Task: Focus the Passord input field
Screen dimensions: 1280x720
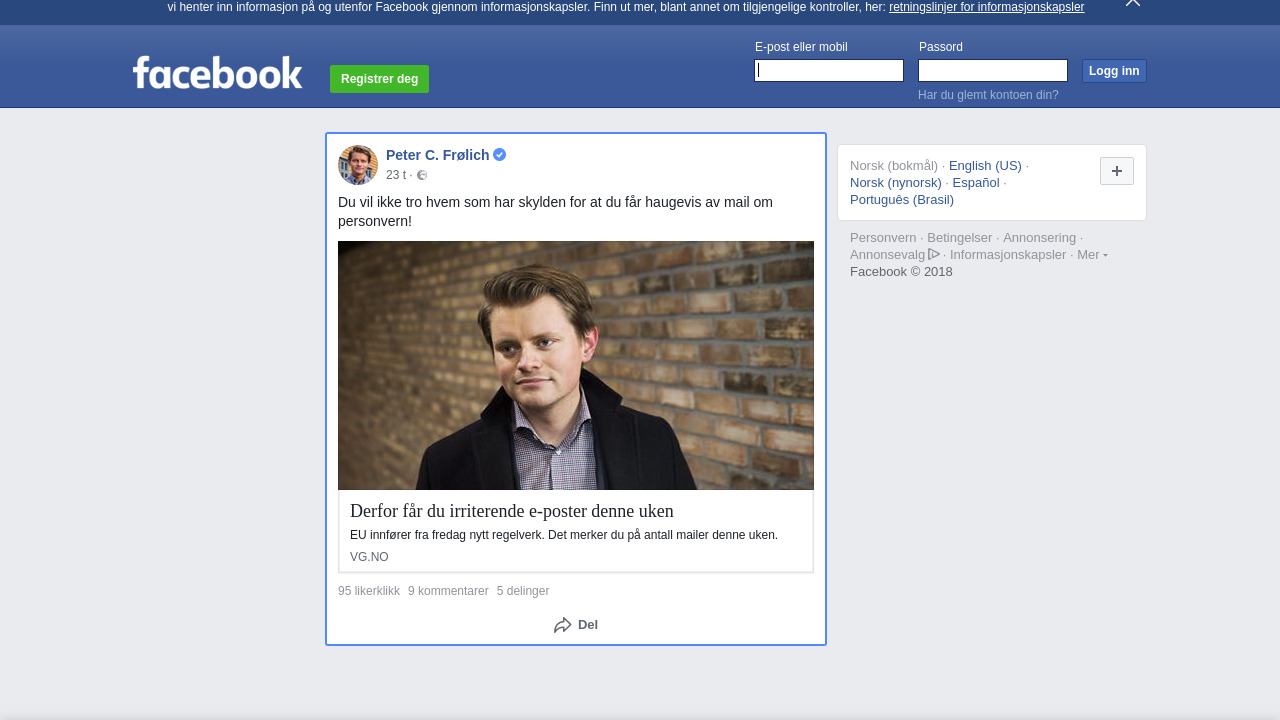Action: [x=993, y=70]
